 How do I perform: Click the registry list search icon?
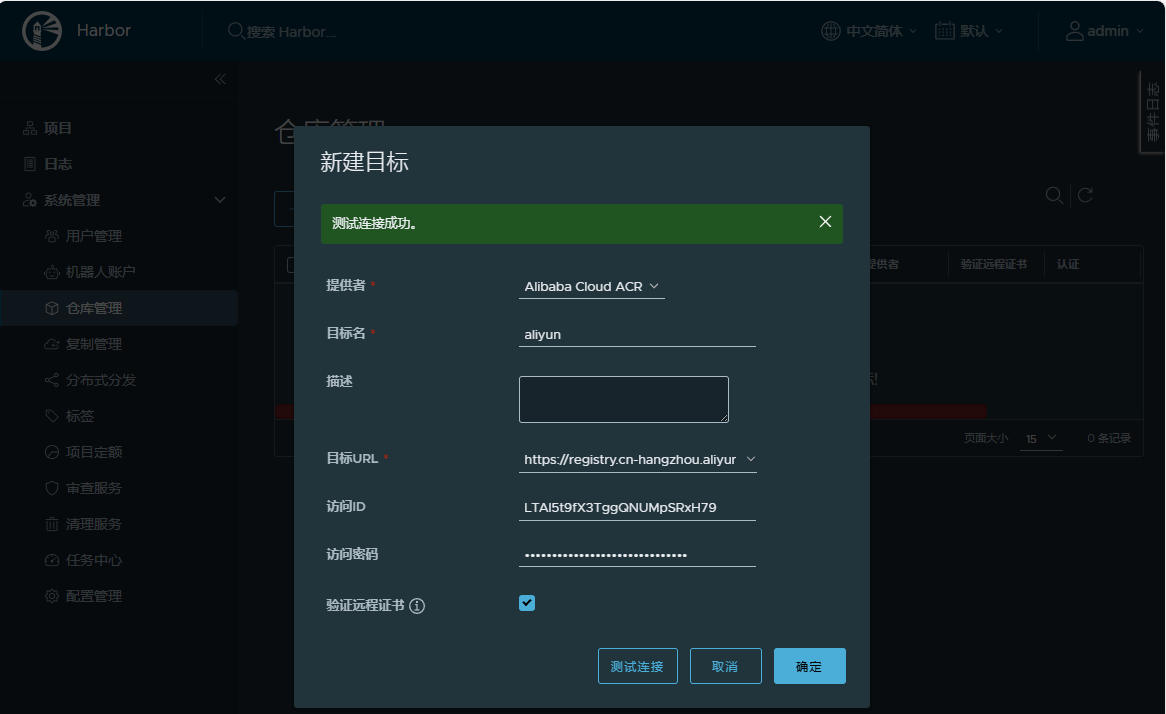[x=1054, y=196]
